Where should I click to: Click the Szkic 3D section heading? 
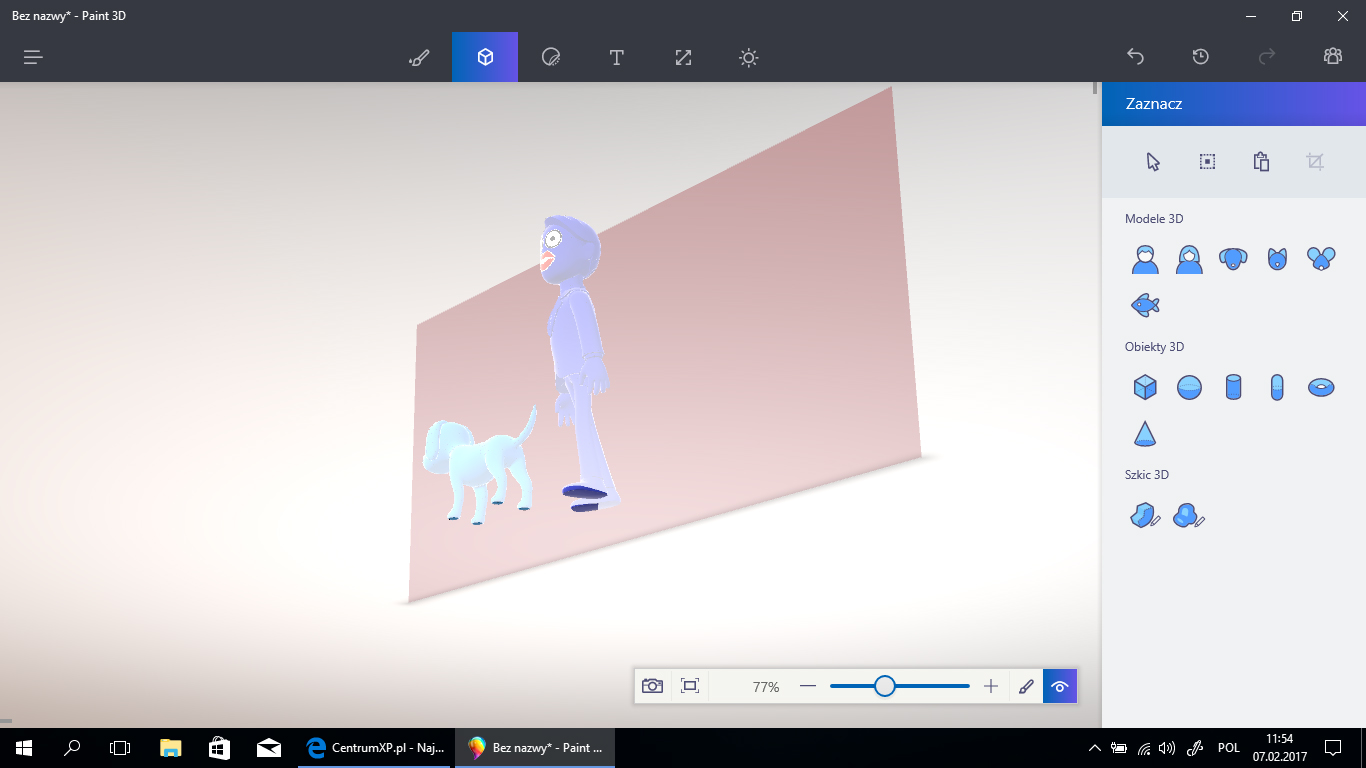click(1147, 475)
